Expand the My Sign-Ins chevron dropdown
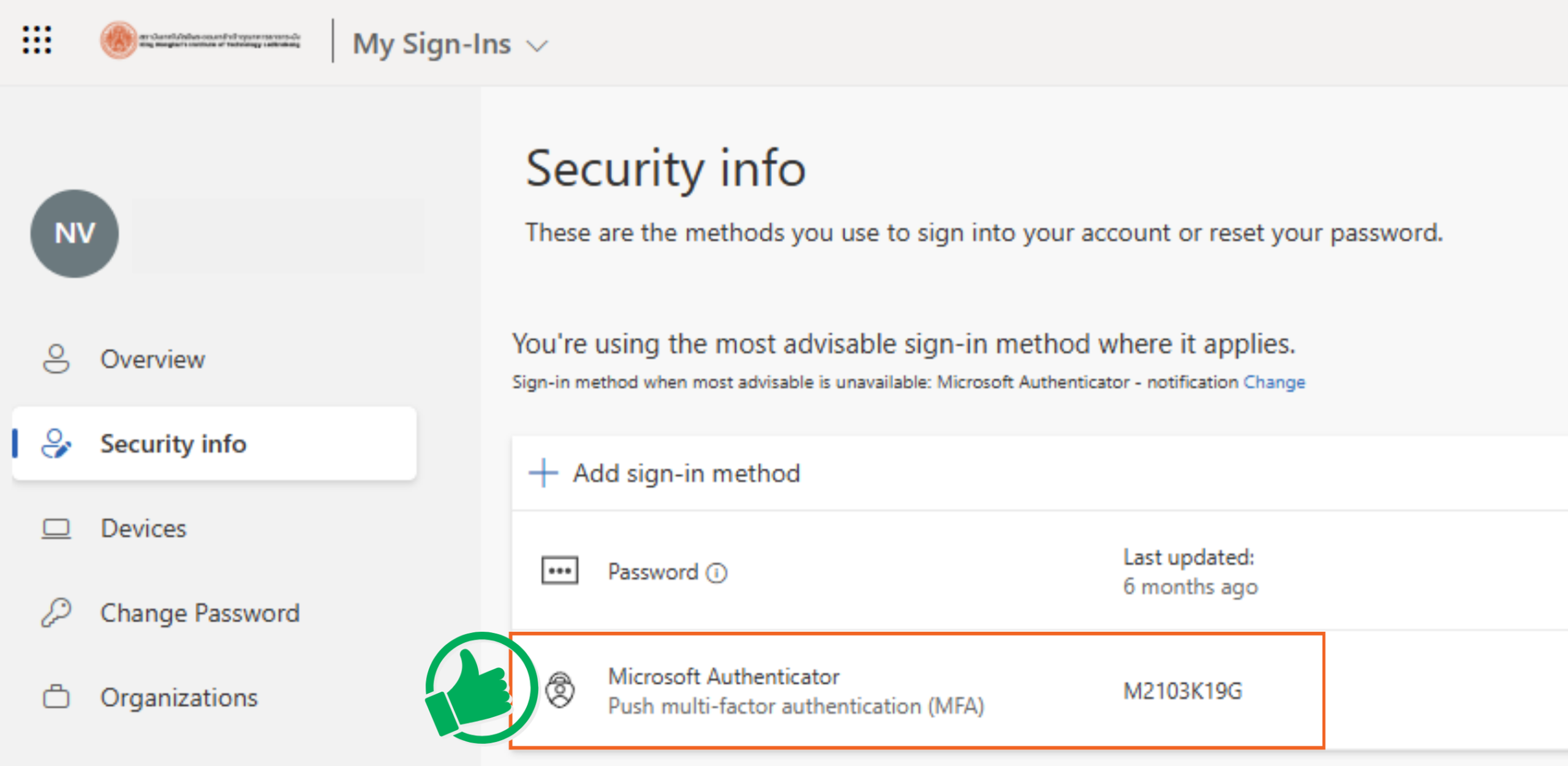Screen dimensions: 1568x766 point(537,46)
